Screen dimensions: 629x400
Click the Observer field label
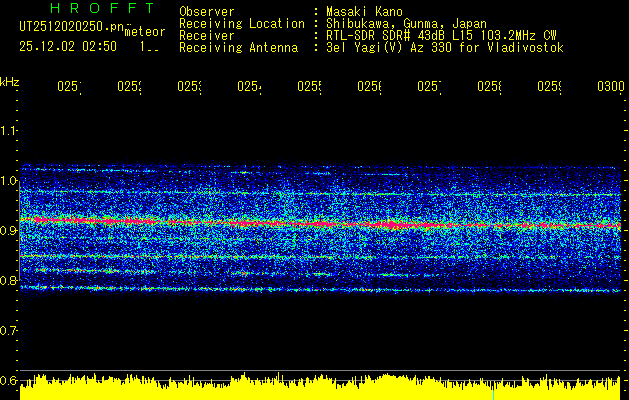[207, 12]
